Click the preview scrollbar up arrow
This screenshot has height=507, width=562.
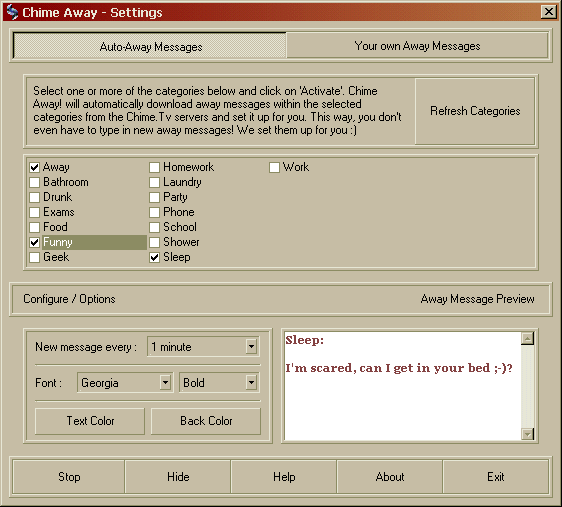point(528,338)
